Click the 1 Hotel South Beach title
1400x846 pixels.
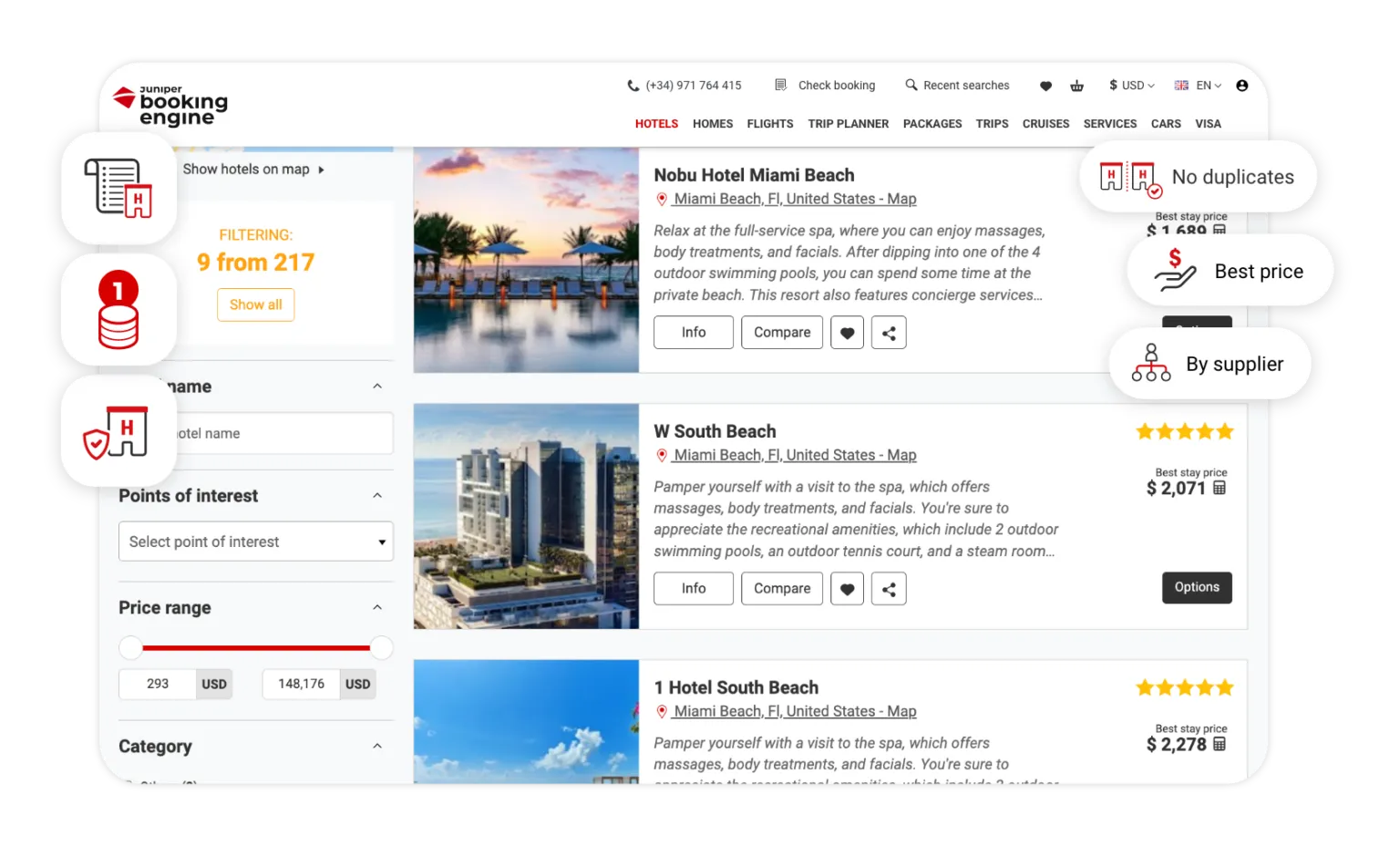click(736, 688)
